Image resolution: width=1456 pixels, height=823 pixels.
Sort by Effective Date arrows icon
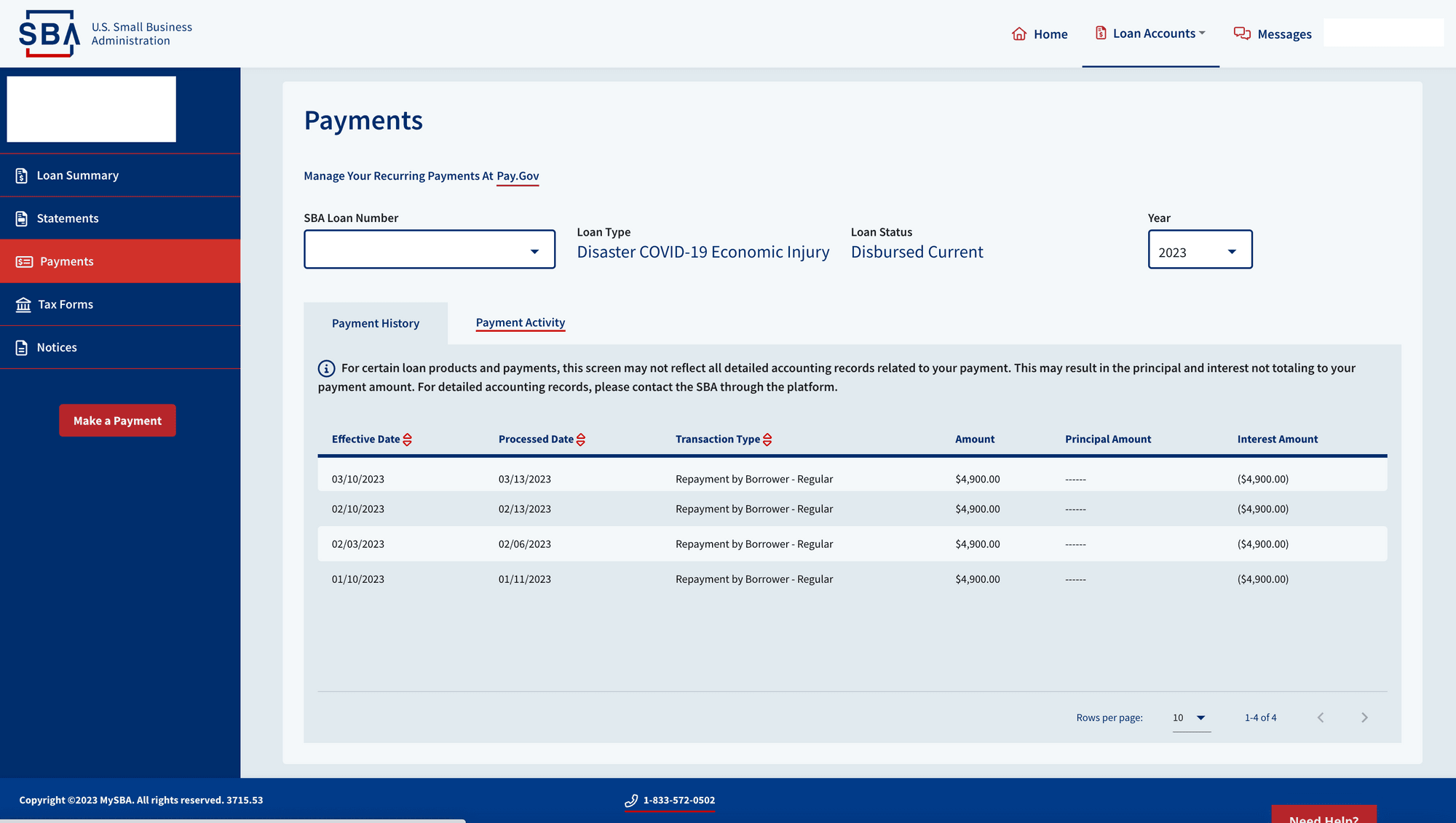point(408,440)
